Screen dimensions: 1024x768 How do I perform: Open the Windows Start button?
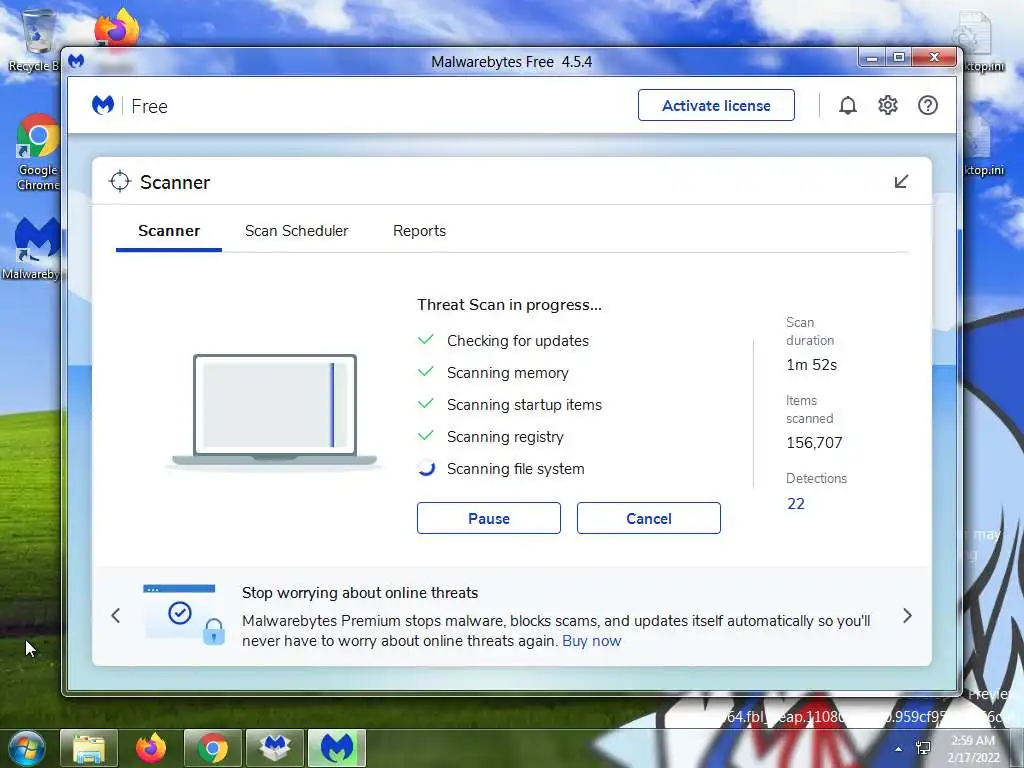pyautogui.click(x=26, y=748)
